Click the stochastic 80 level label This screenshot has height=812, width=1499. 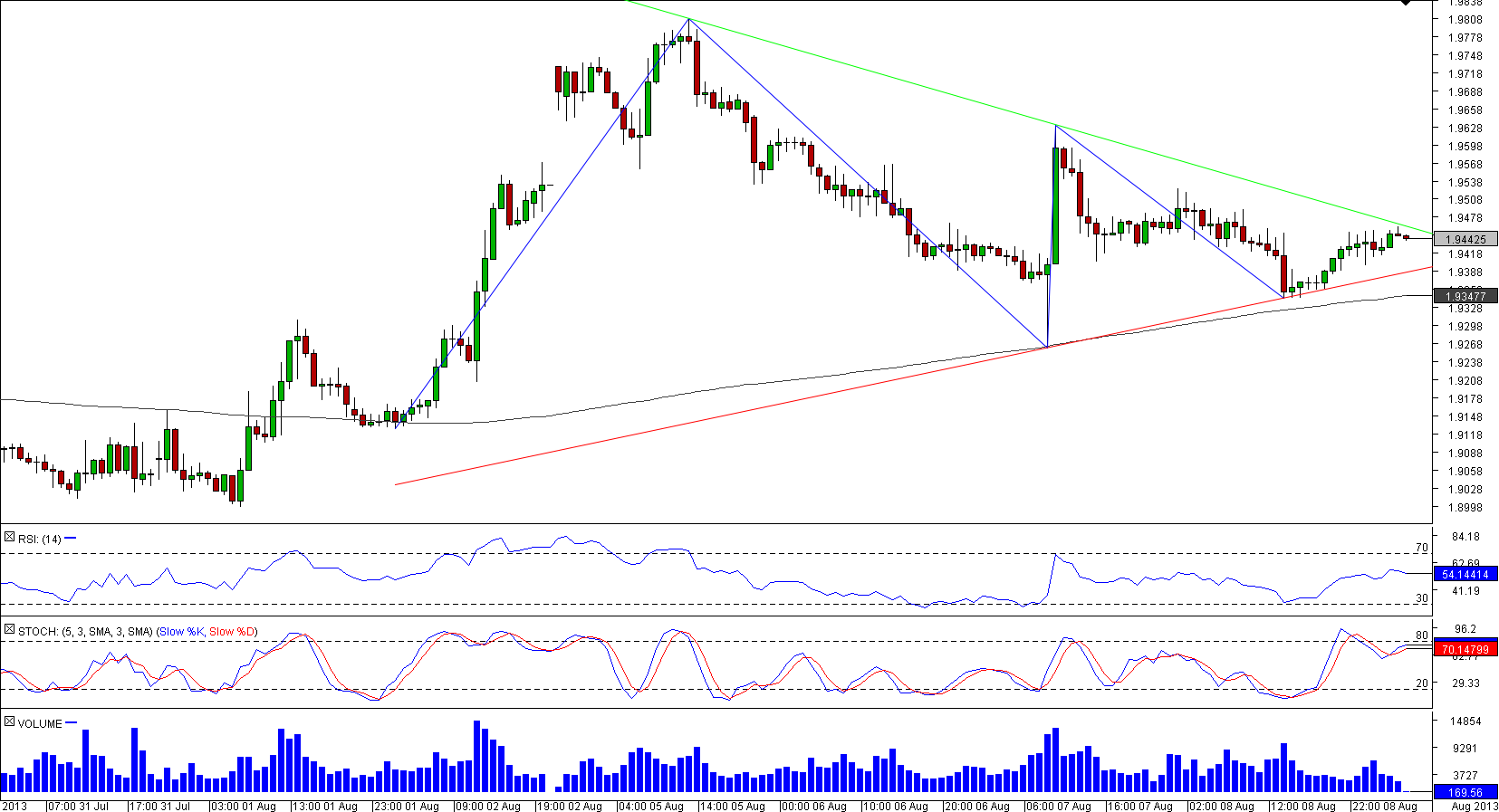[x=1421, y=635]
